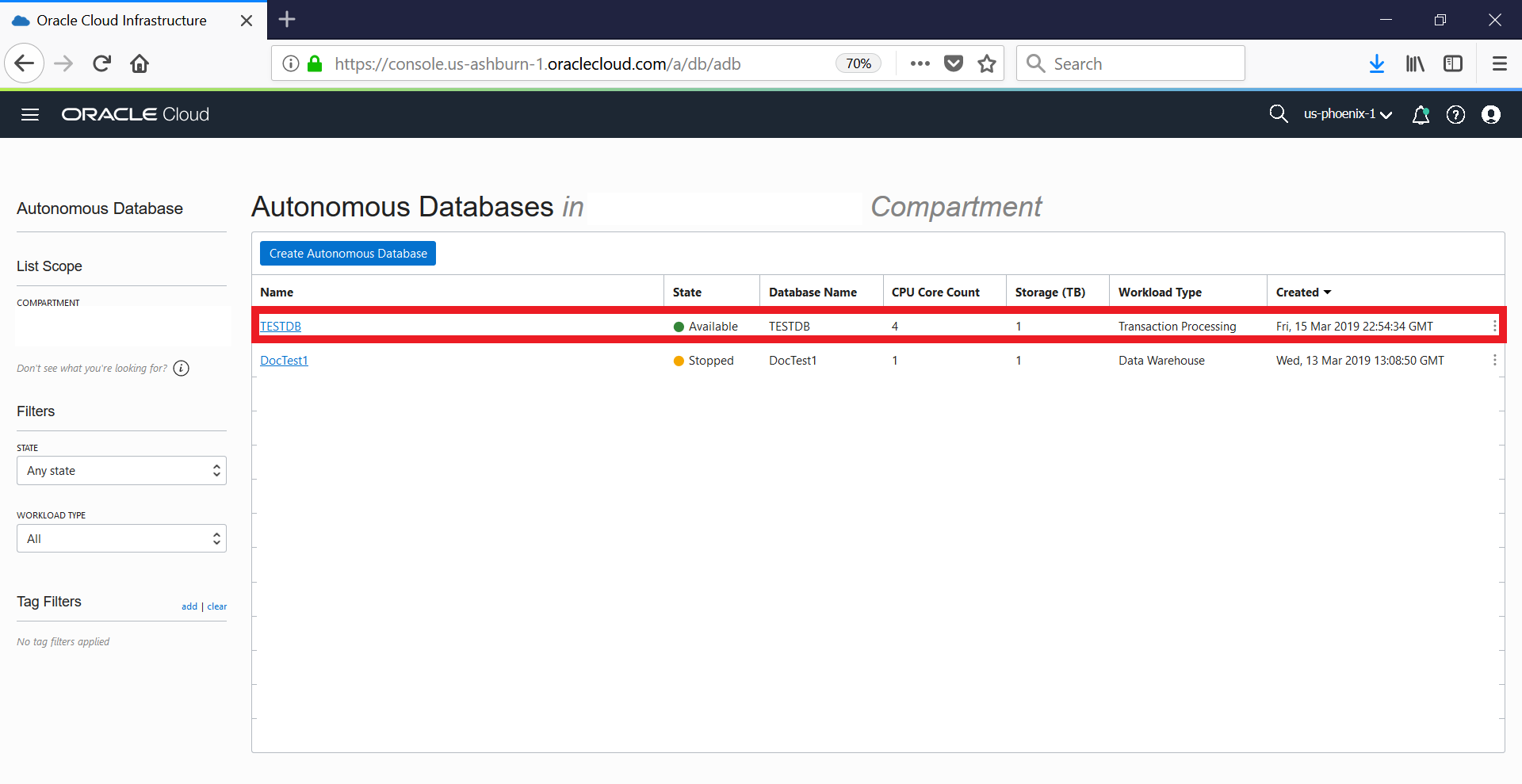Click the Transaction Processing workload cell
The height and width of the screenshot is (784, 1522).
coord(1177,327)
